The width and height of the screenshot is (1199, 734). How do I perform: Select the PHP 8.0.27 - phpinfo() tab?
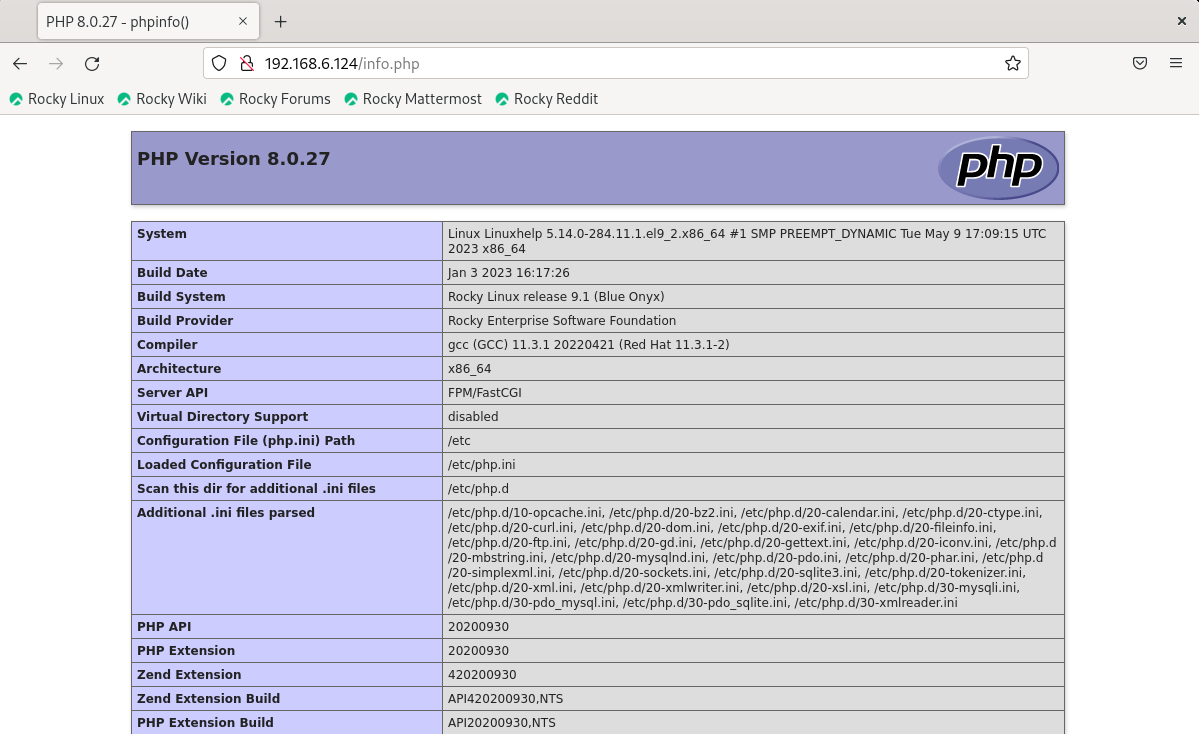pyautogui.click(x=148, y=21)
